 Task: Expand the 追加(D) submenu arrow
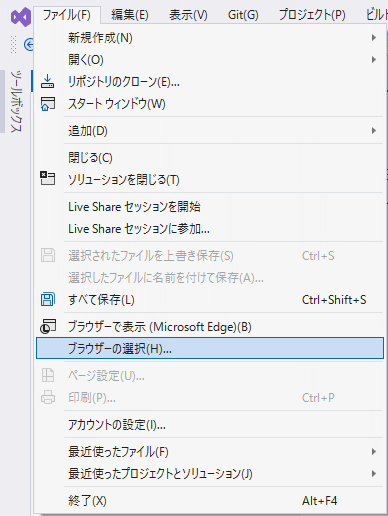[x=374, y=131]
